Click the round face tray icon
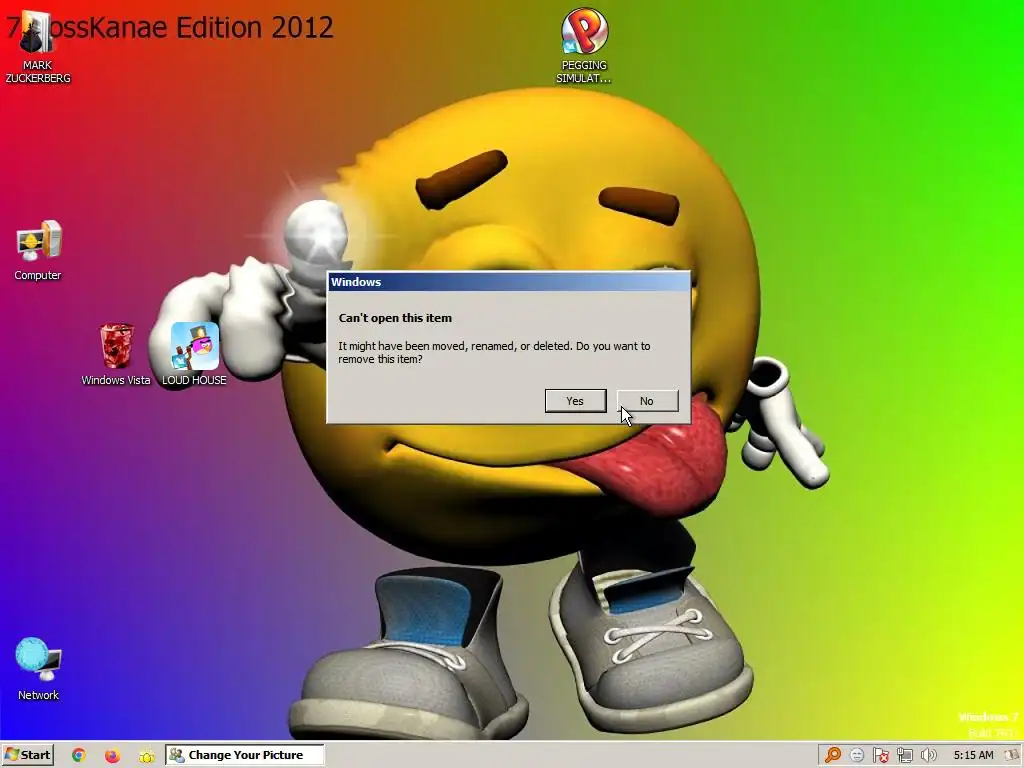Screen dimensions: 1024x768 pos(857,755)
